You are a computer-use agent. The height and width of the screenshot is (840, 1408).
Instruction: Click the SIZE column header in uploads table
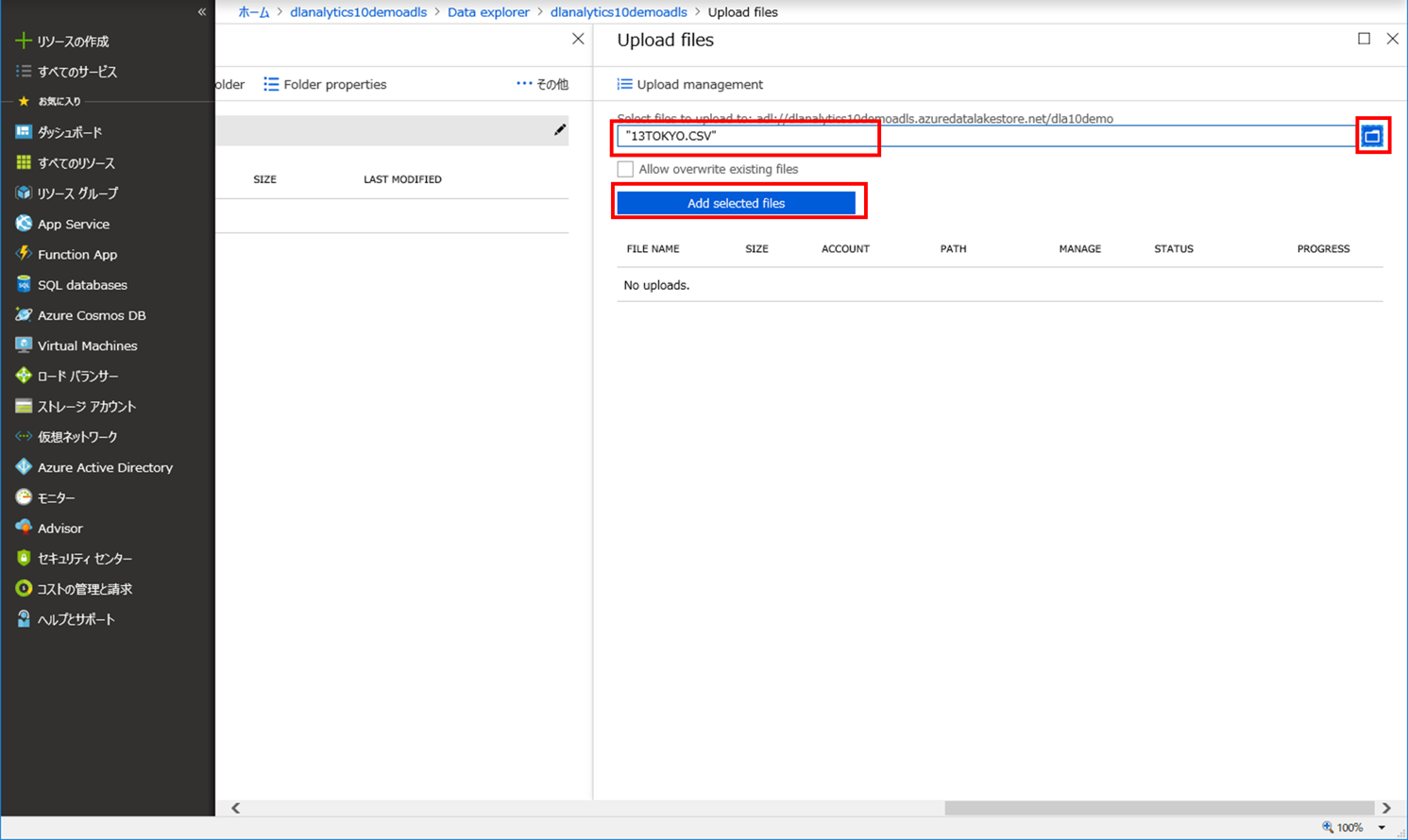(756, 249)
